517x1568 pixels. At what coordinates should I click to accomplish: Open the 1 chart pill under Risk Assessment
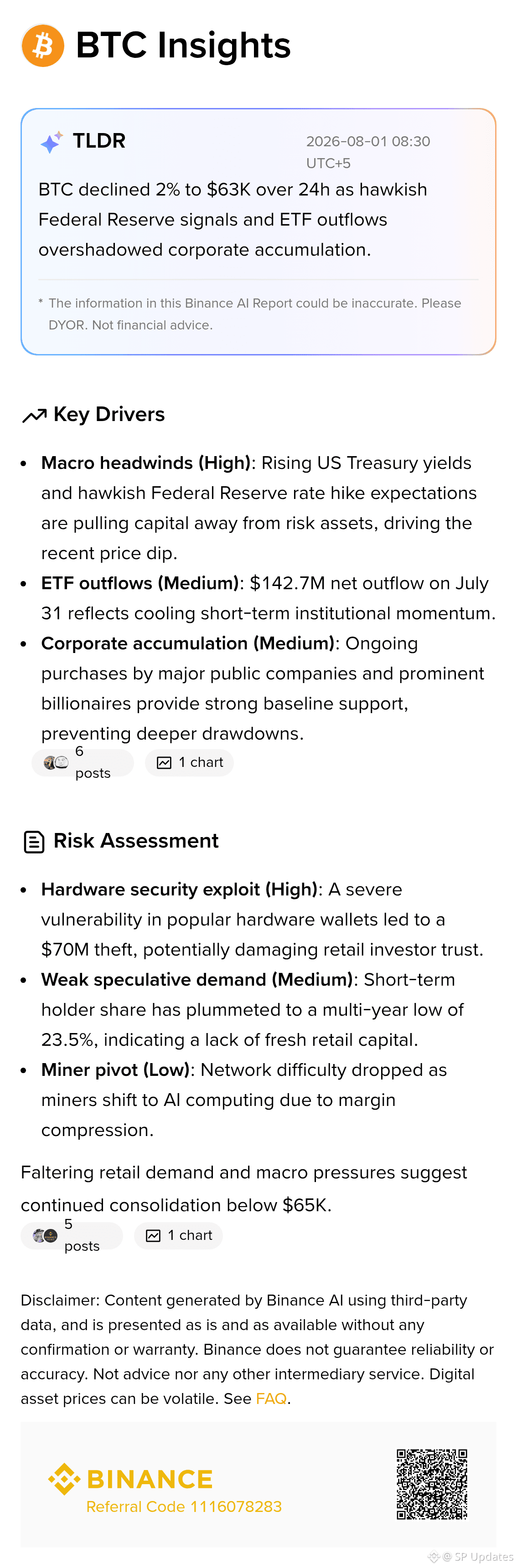[178, 1236]
